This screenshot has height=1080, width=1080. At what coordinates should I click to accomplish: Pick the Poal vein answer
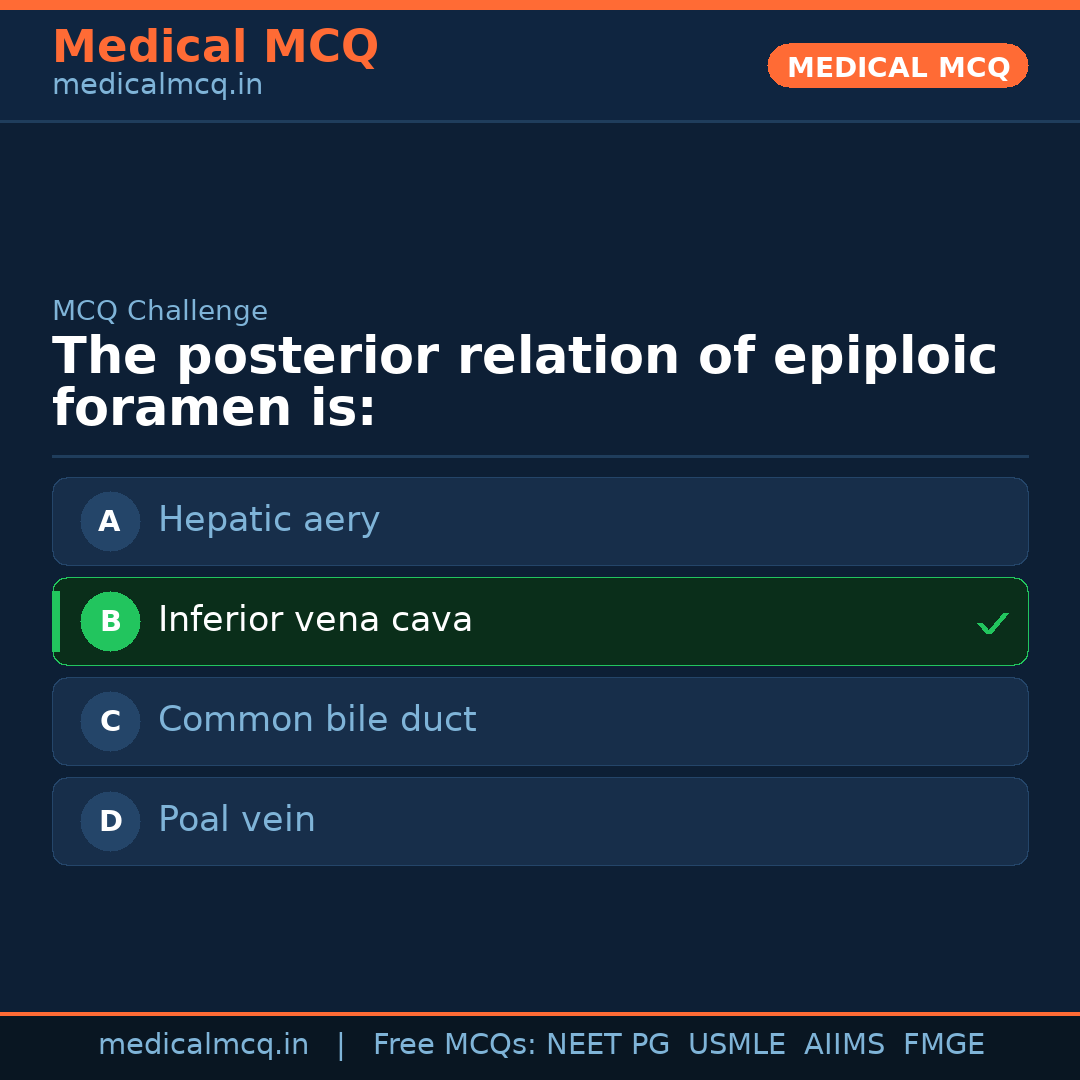click(236, 820)
